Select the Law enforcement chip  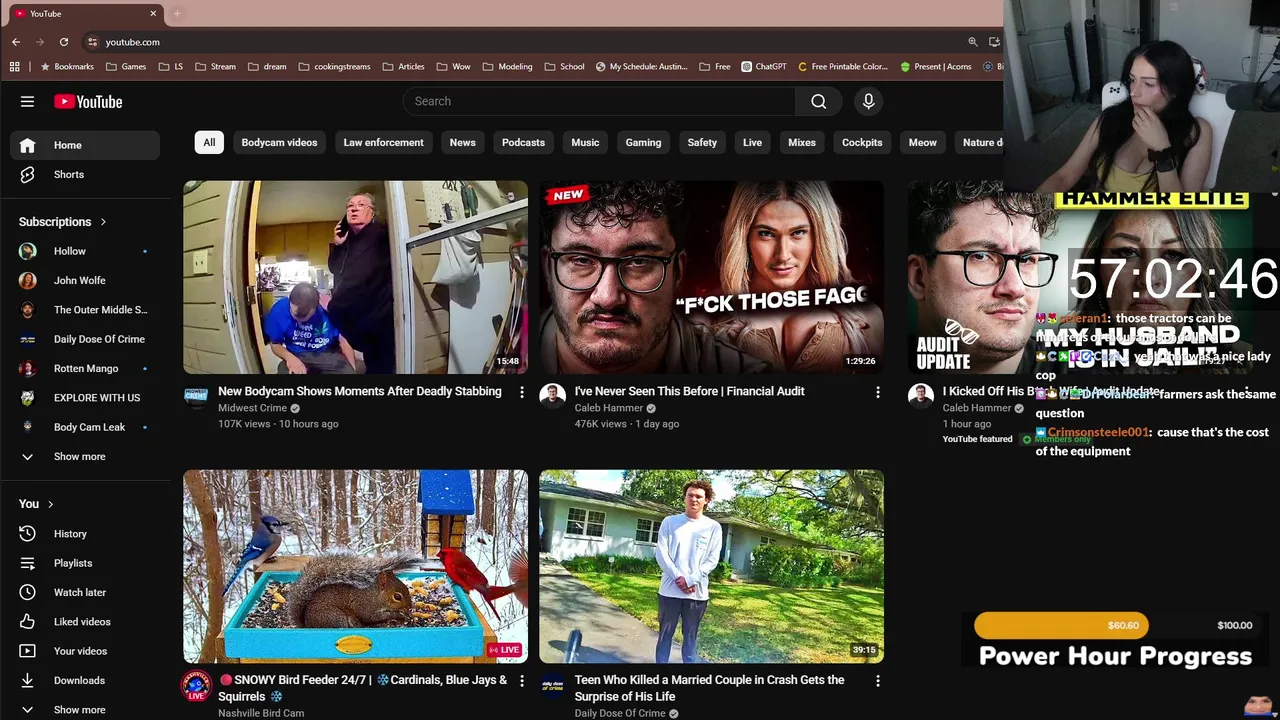tap(383, 142)
